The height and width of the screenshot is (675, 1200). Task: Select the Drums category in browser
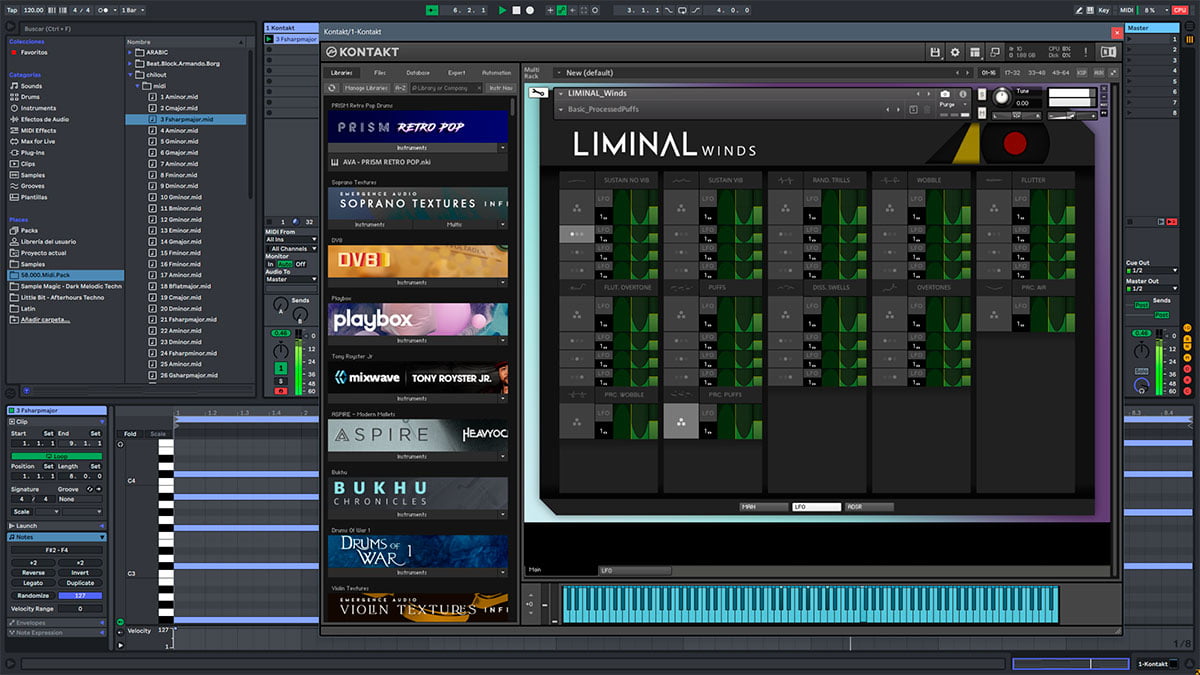(33, 97)
